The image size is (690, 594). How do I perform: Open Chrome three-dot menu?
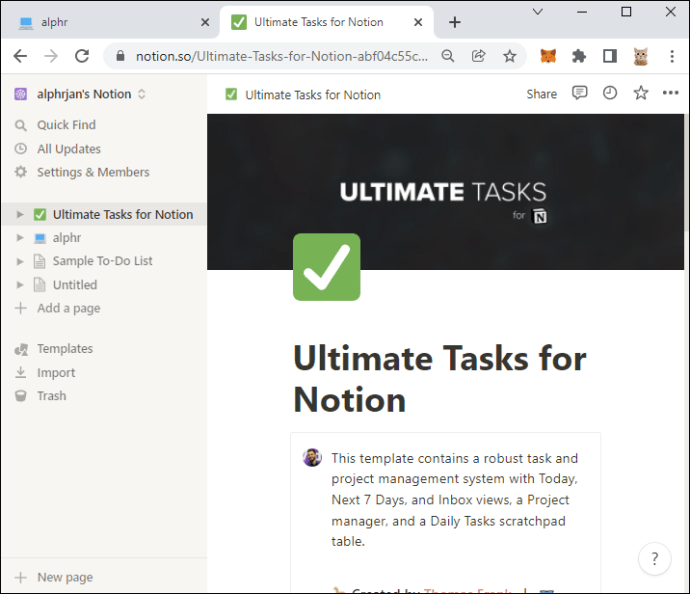tap(672, 56)
